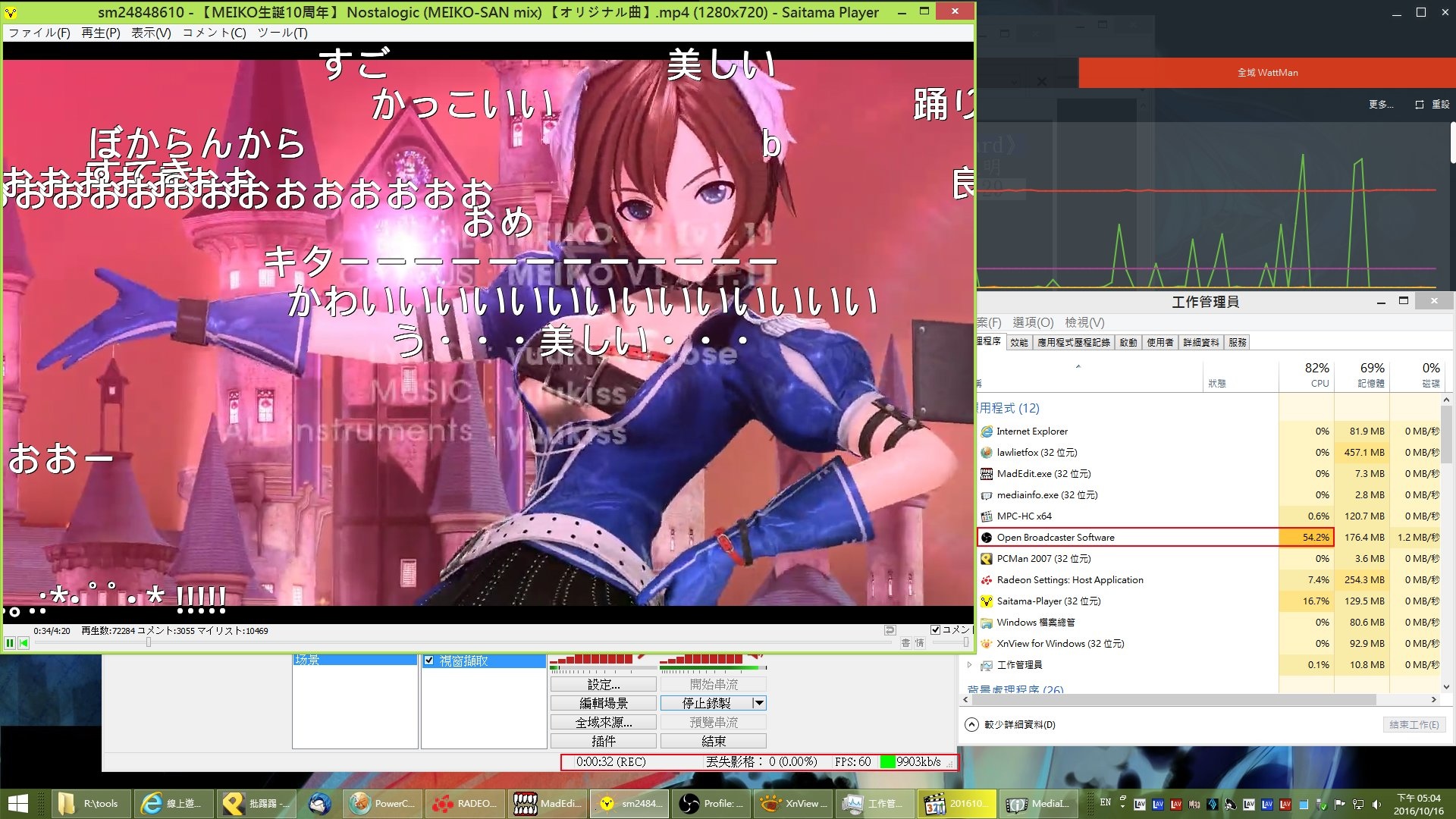Click the sort arrow above process names

(1078, 367)
